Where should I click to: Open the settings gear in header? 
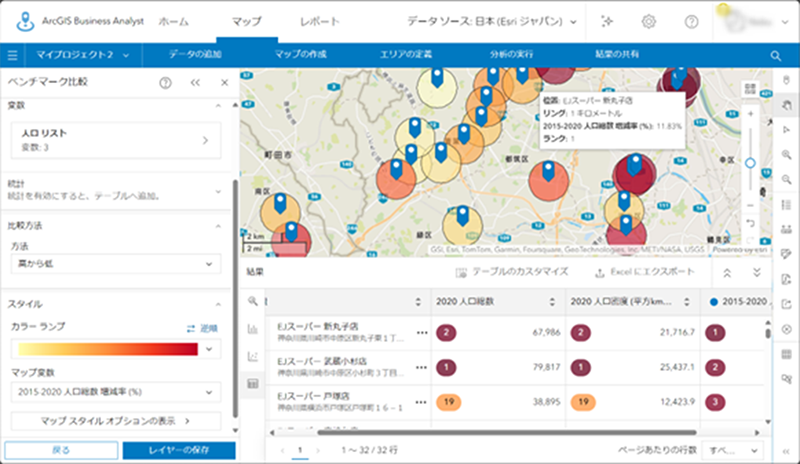pyautogui.click(x=648, y=21)
